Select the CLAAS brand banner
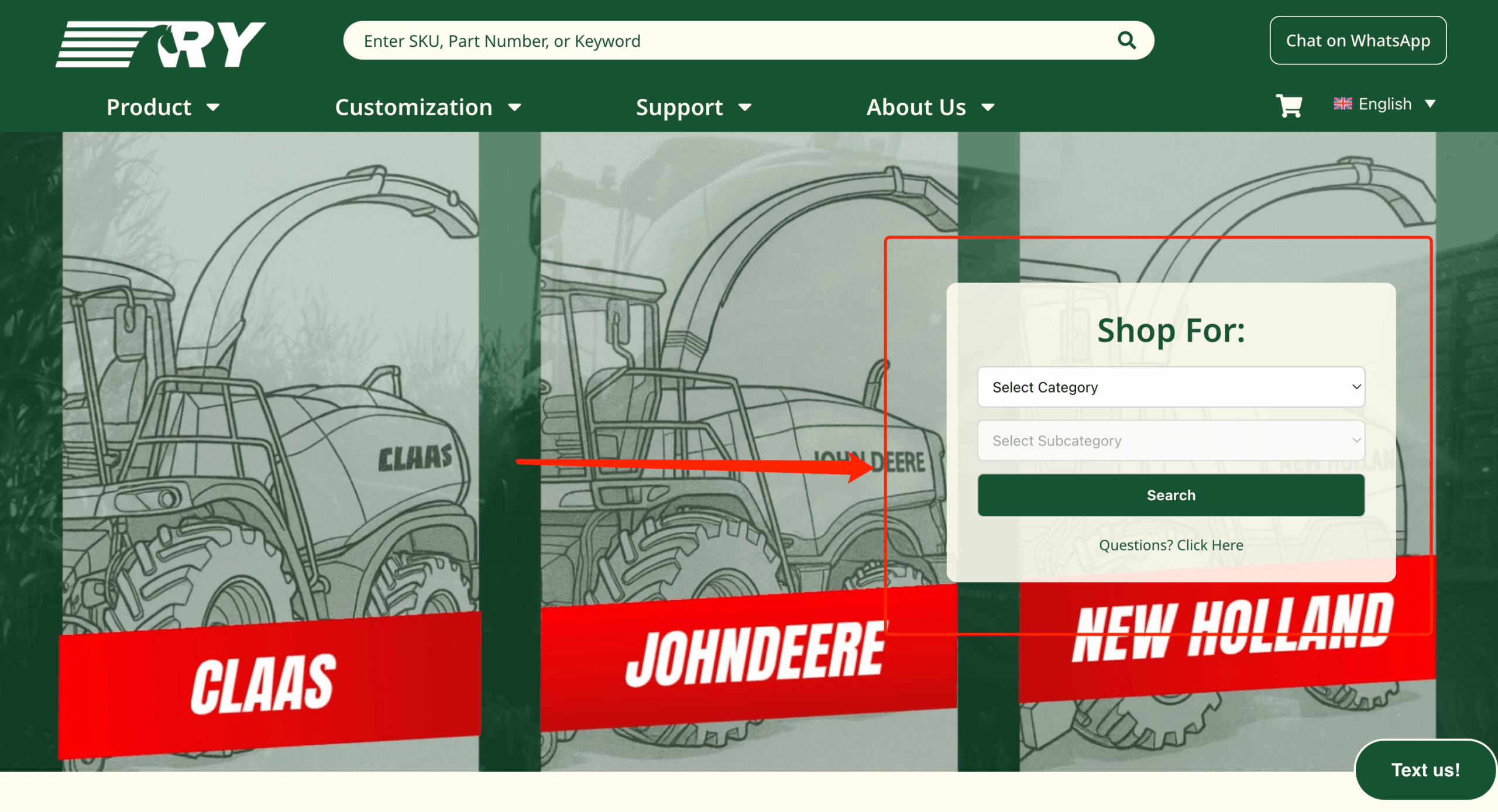This screenshot has width=1498, height=812. pos(263,683)
